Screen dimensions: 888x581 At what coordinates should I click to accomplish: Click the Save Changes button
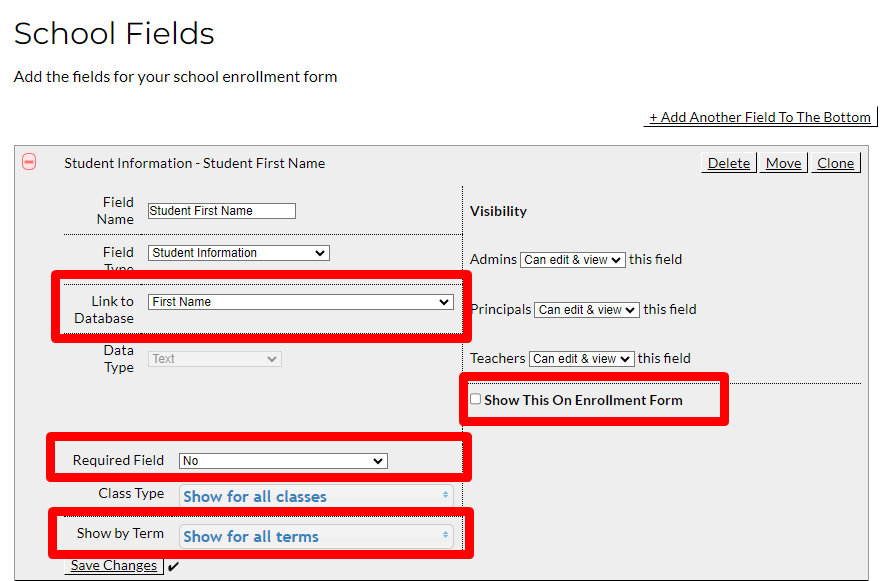(x=113, y=565)
